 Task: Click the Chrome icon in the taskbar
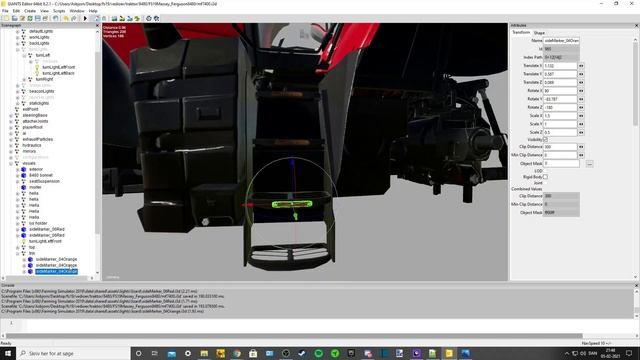point(237,353)
